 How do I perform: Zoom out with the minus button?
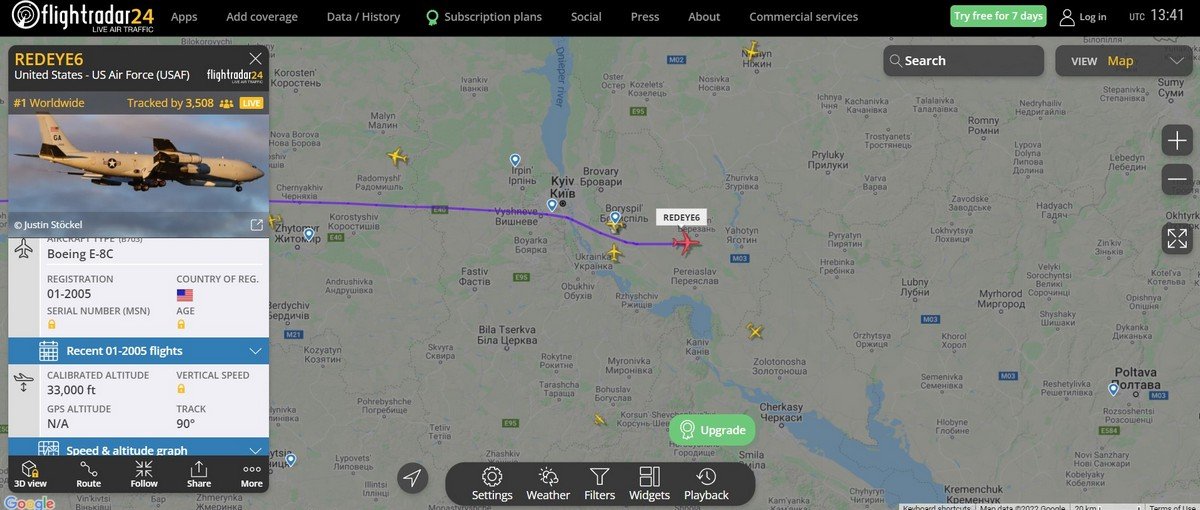click(x=1177, y=180)
